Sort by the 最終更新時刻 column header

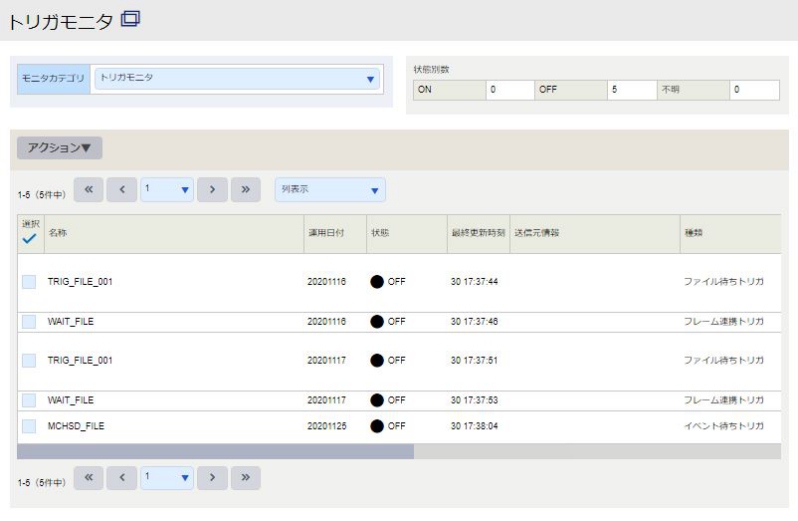479,234
